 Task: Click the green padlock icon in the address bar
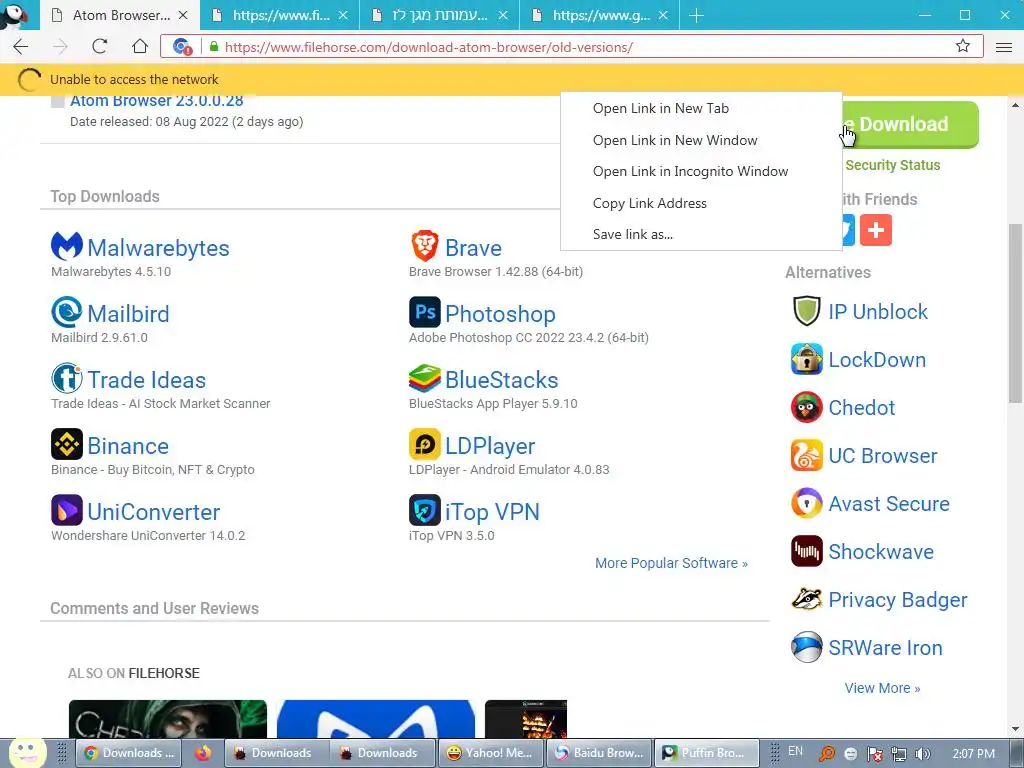214,46
